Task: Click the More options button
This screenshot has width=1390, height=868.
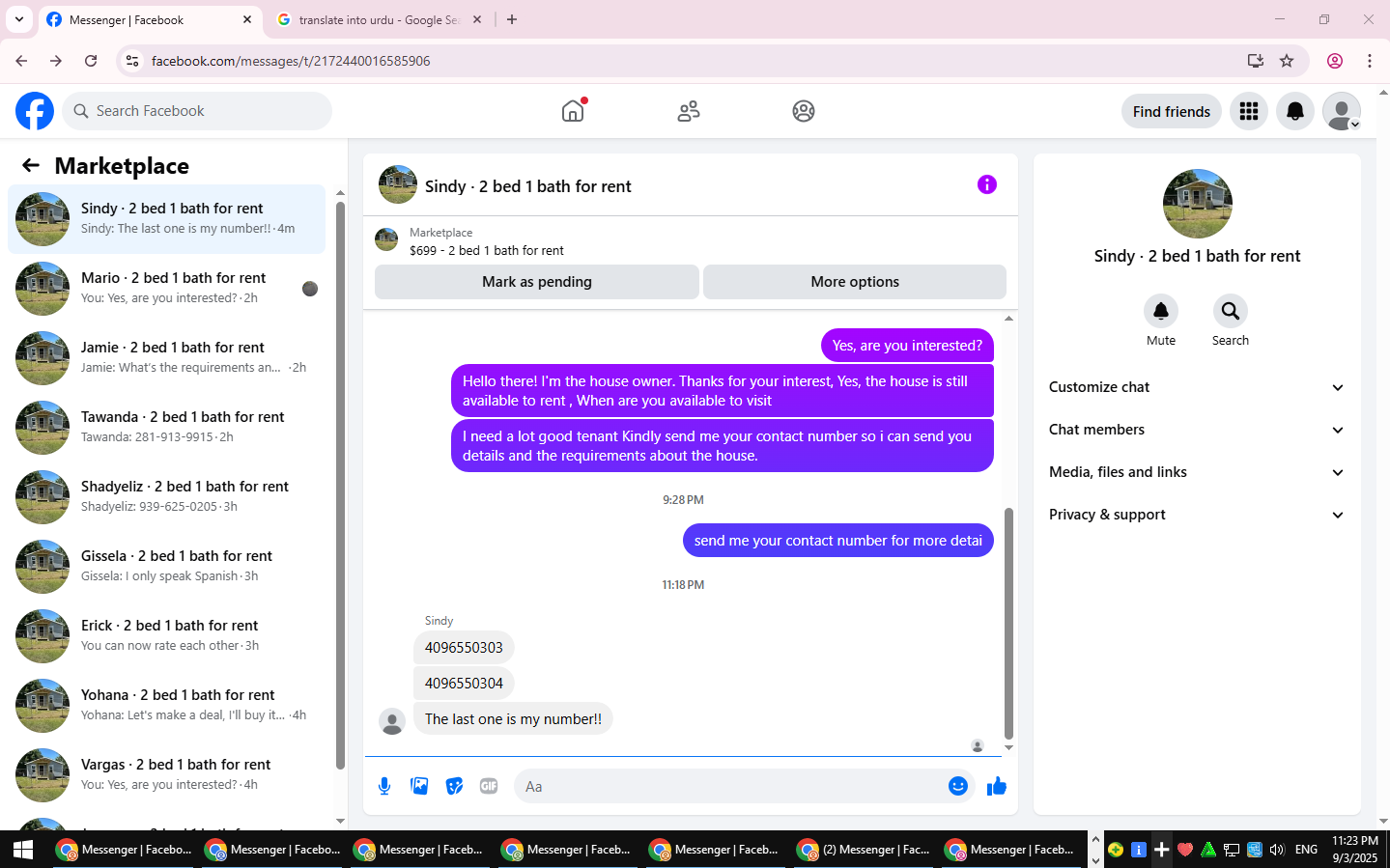Action: pos(855,282)
